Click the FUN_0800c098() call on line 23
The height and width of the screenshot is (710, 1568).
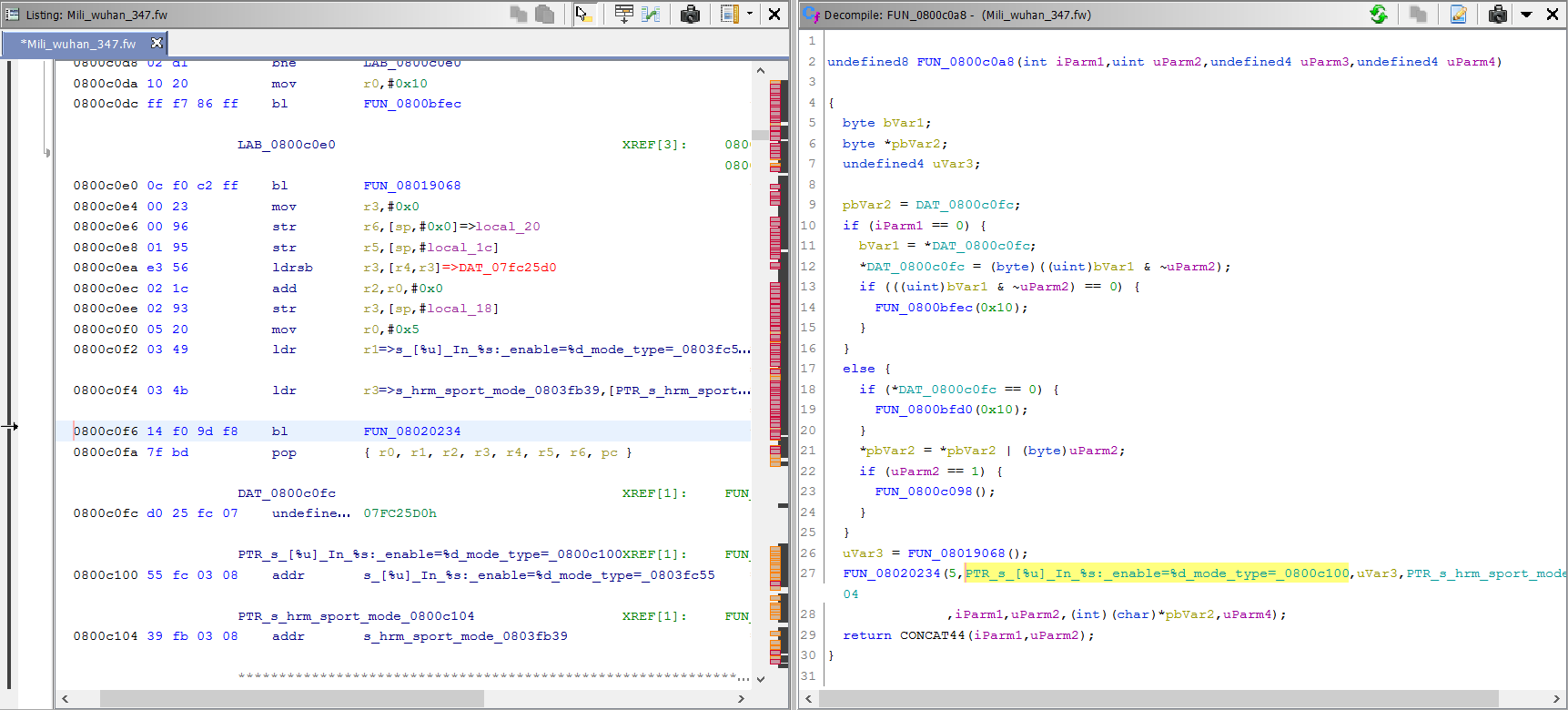click(x=935, y=492)
